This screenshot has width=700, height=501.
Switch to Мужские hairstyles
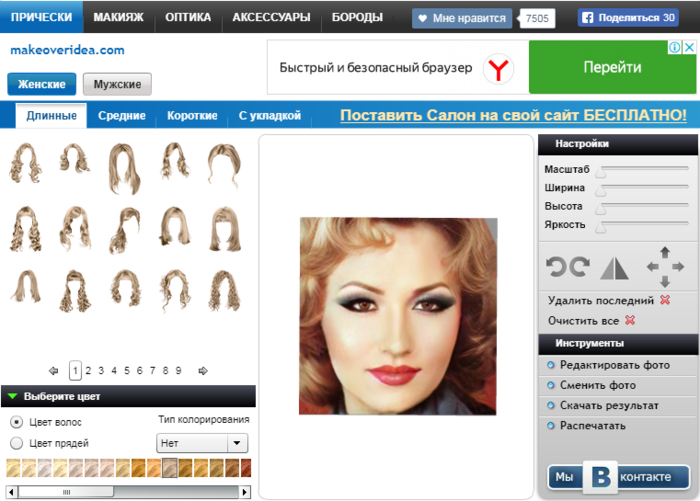tap(117, 85)
